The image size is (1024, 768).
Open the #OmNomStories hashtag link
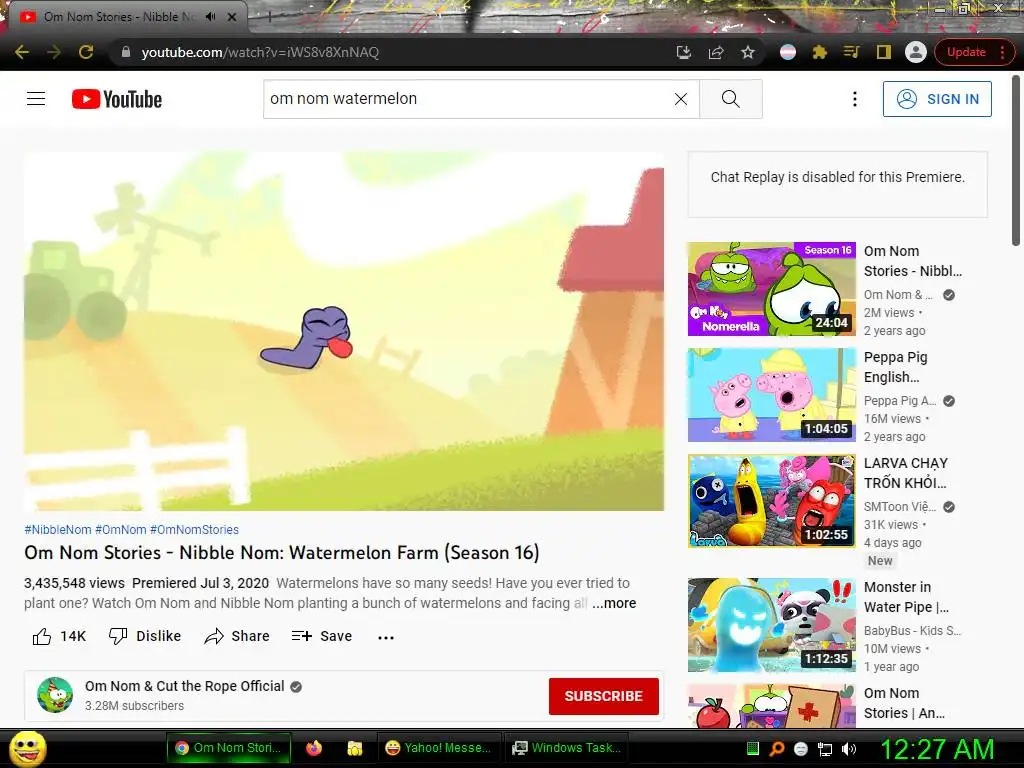click(x=194, y=530)
